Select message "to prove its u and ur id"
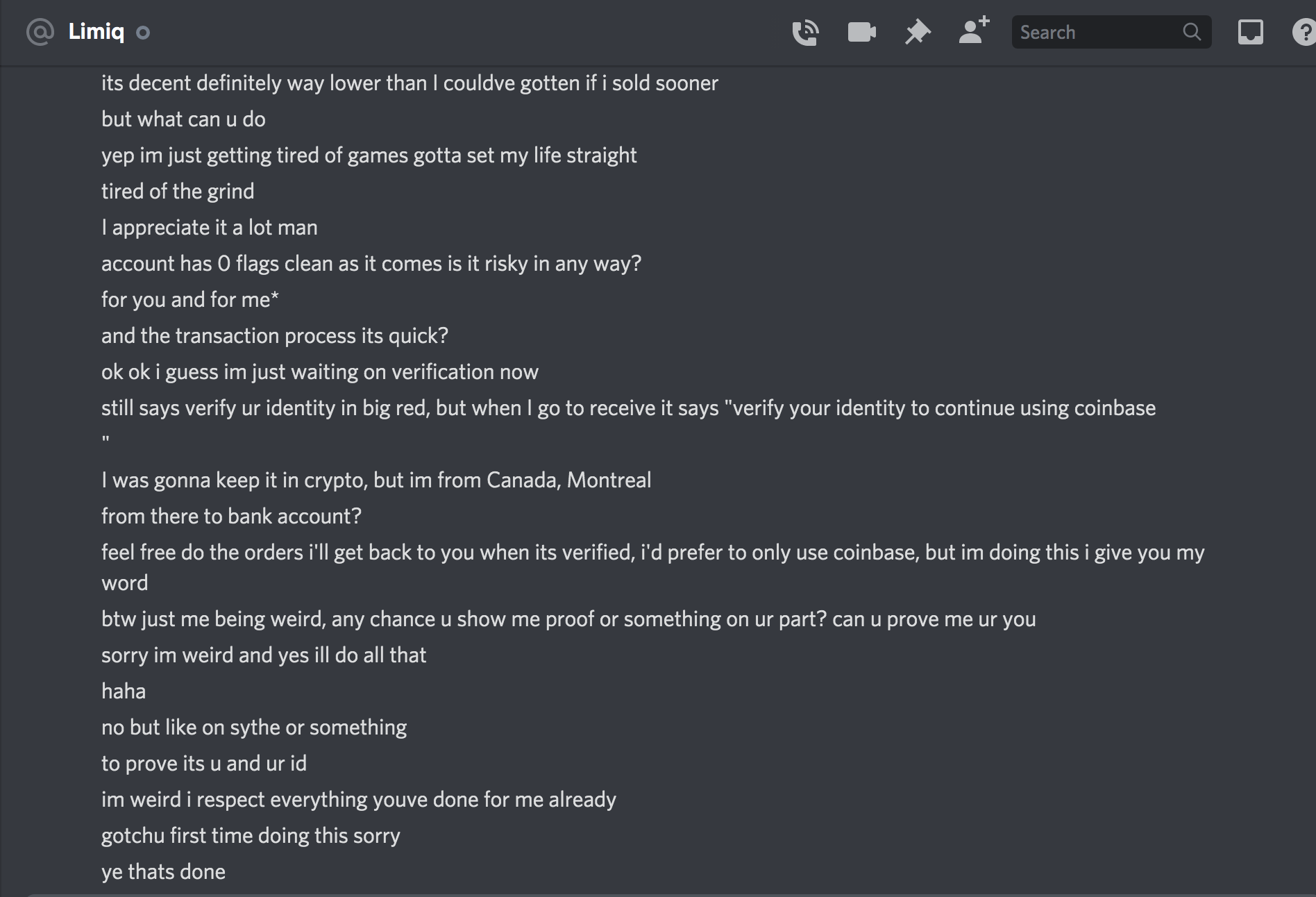The image size is (1316, 897). click(x=204, y=763)
